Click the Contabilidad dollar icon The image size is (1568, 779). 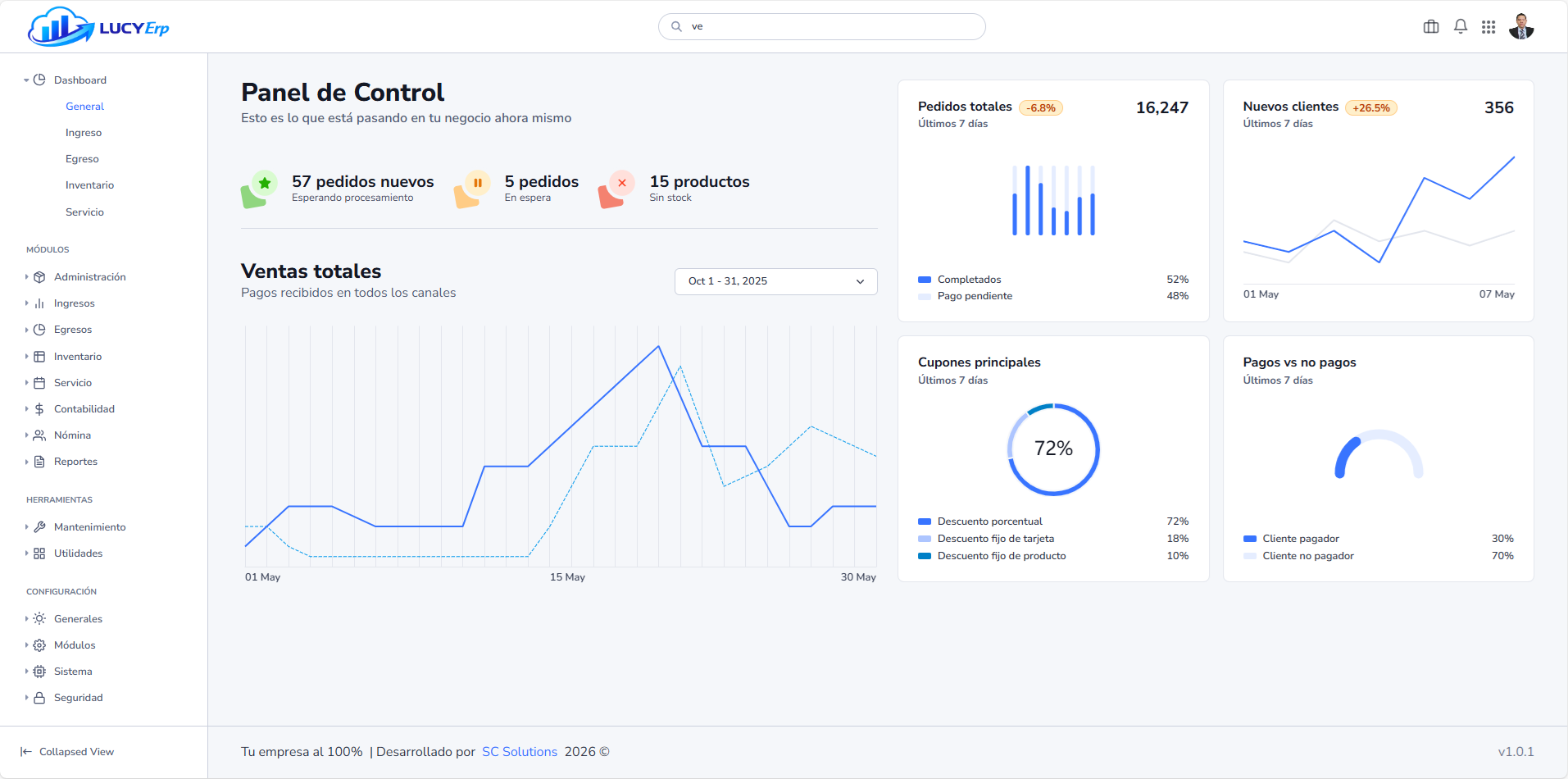click(39, 409)
